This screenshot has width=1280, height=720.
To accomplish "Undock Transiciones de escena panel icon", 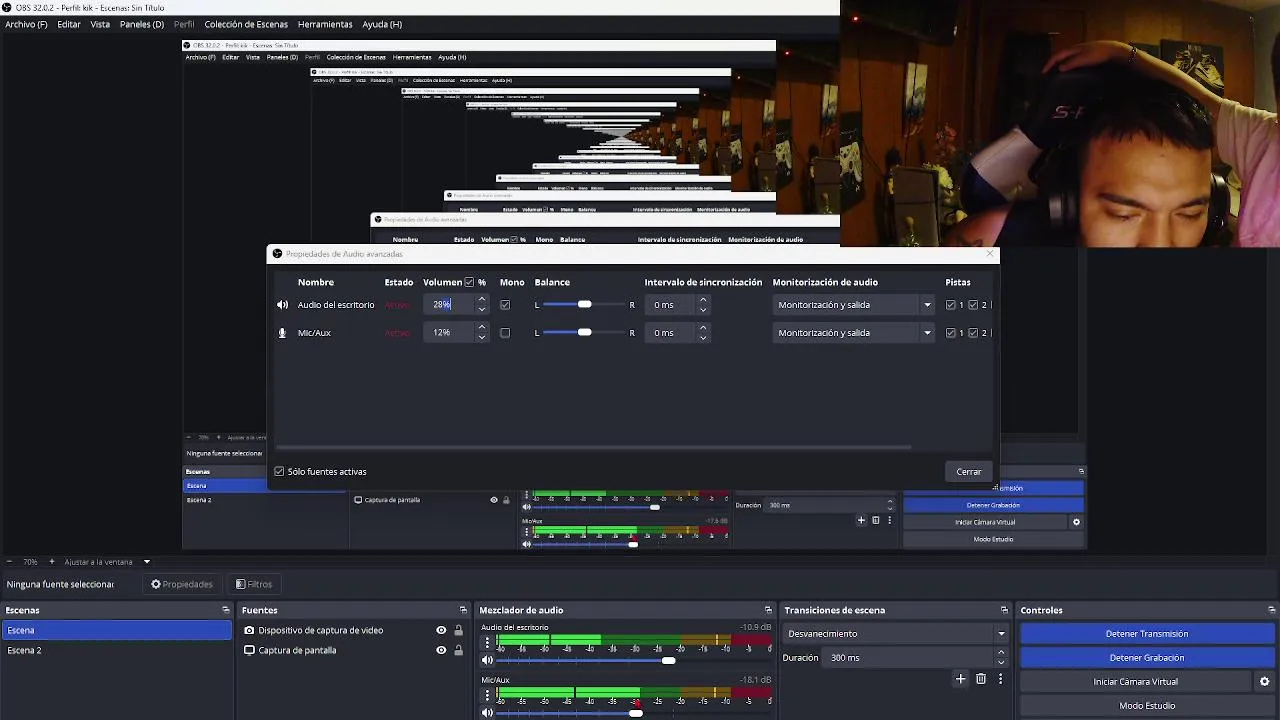I will (1004, 610).
